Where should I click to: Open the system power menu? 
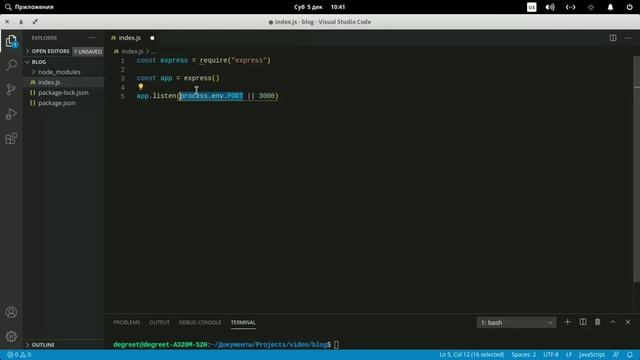(629, 7)
